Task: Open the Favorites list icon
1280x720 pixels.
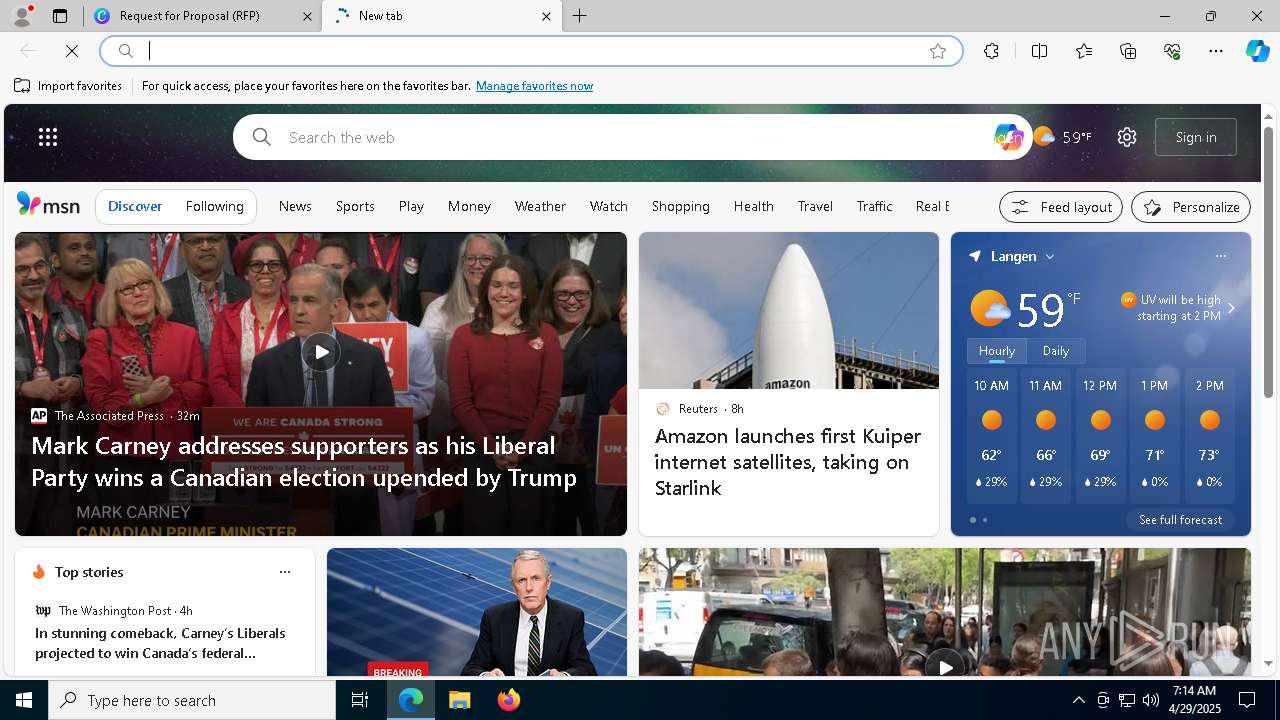Action: 1084,51
